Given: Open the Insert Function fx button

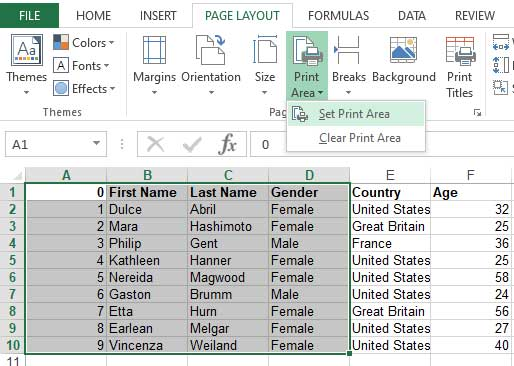Looking at the screenshot, I should pyautogui.click(x=227, y=145).
